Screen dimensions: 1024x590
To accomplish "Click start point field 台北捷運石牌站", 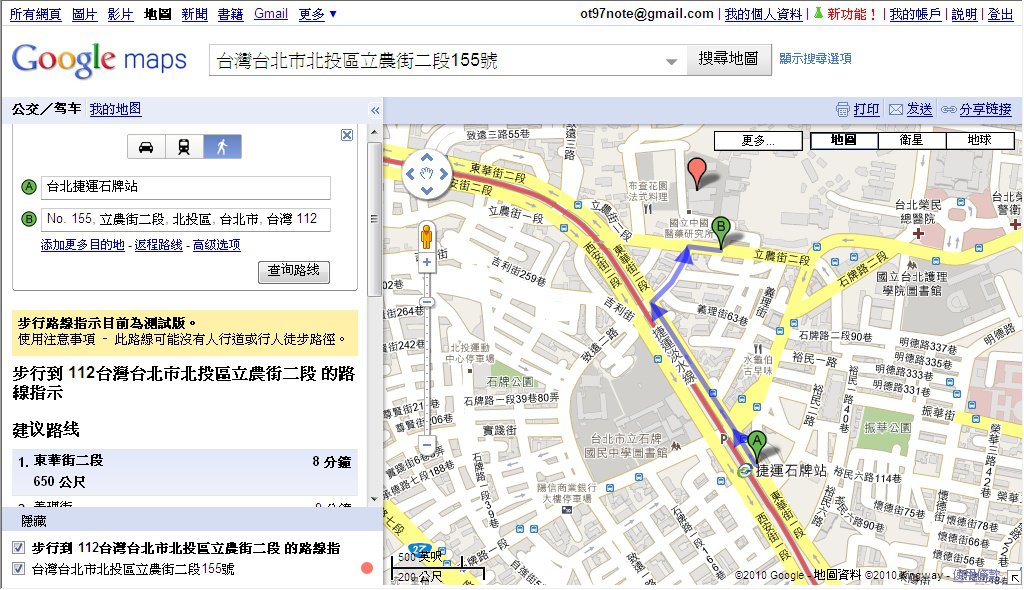I will point(186,188).
